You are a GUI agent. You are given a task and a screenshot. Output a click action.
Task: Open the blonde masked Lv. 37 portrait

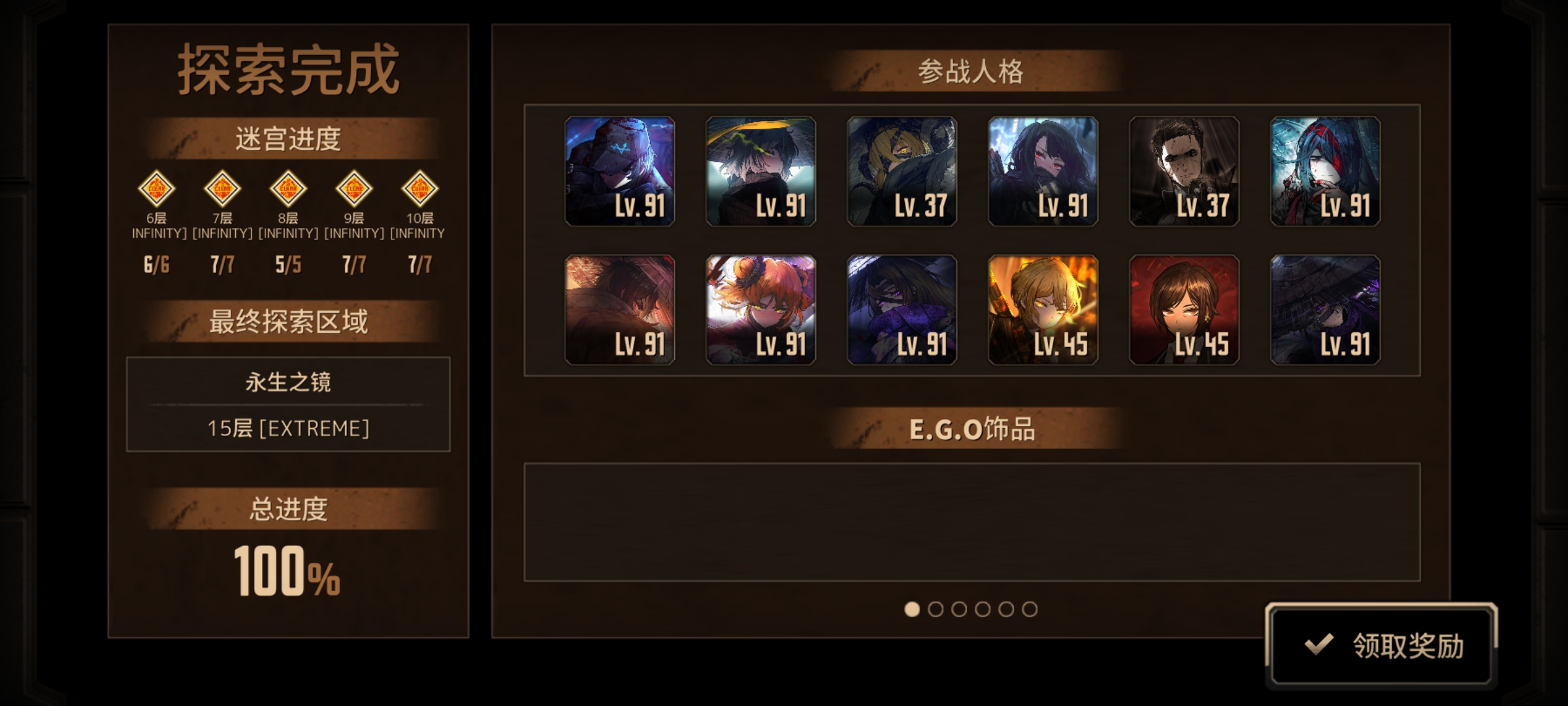(902, 171)
